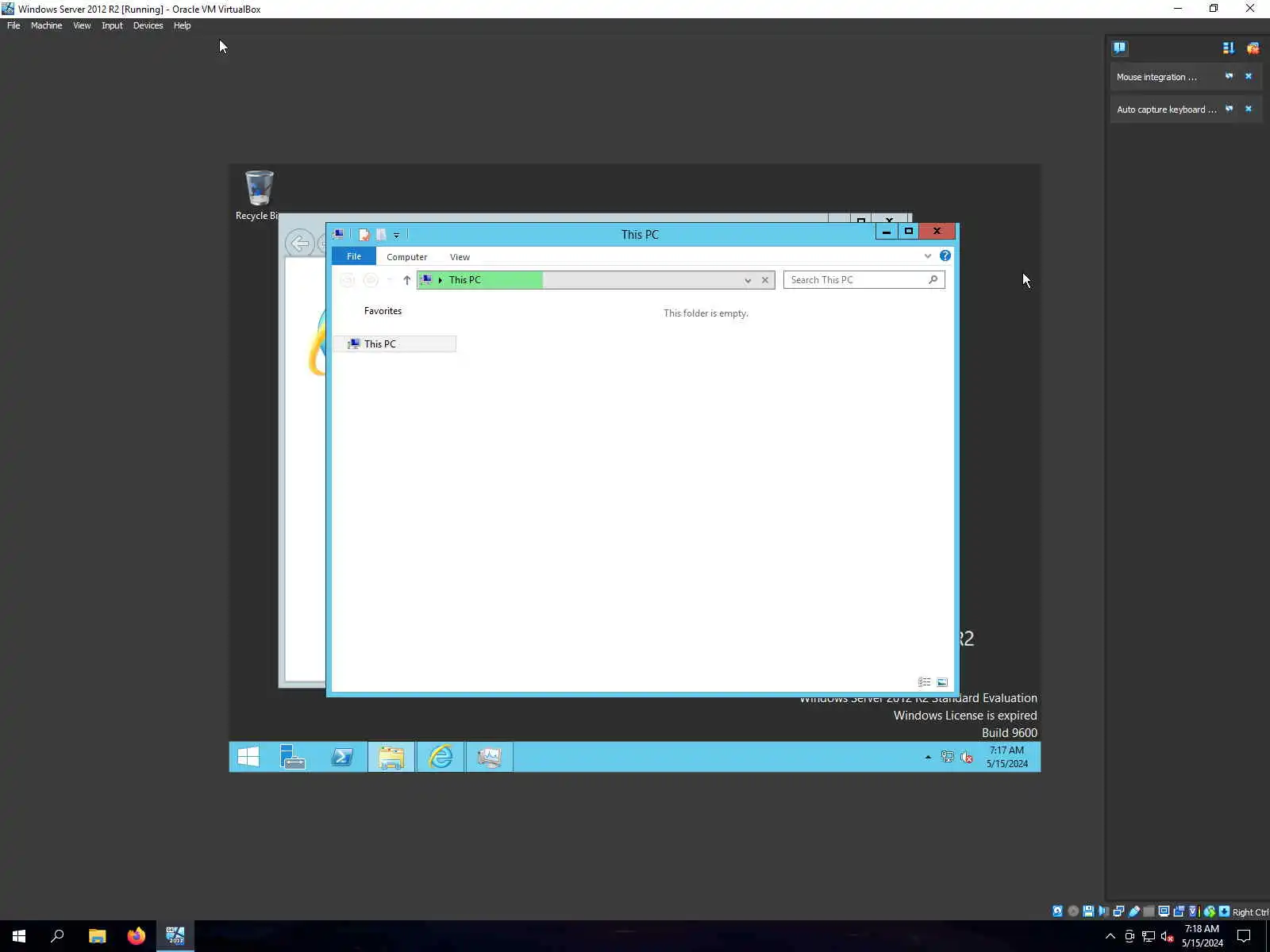Launch Server Manager from guest taskbar
The width and height of the screenshot is (1270, 952).
pos(293,757)
